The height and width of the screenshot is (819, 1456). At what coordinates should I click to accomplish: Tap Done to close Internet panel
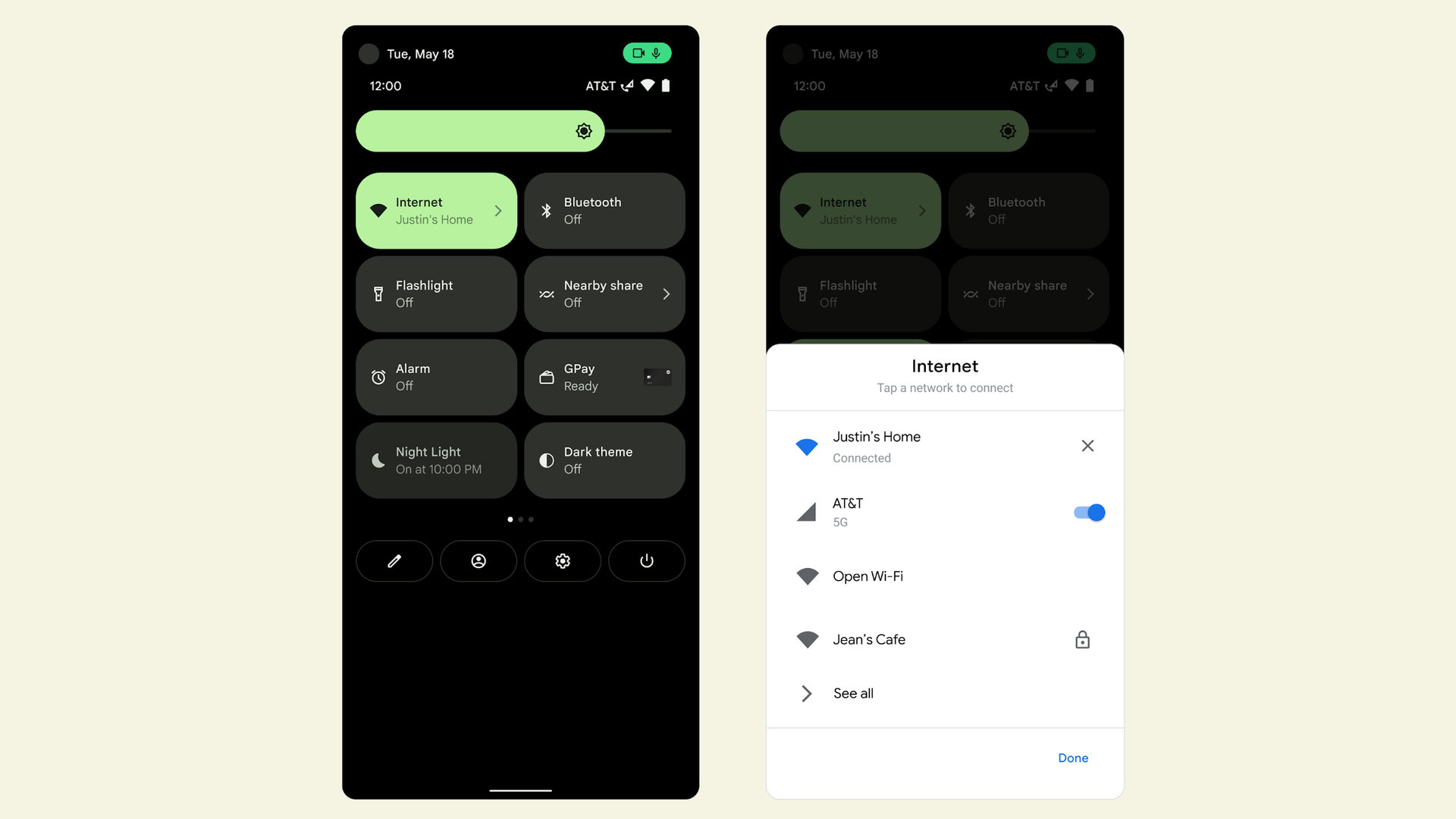[1073, 757]
